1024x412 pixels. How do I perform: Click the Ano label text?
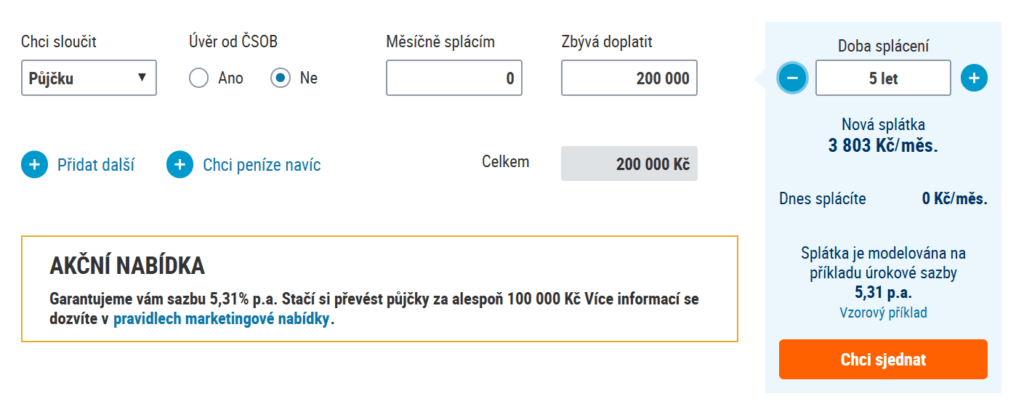tap(231, 78)
